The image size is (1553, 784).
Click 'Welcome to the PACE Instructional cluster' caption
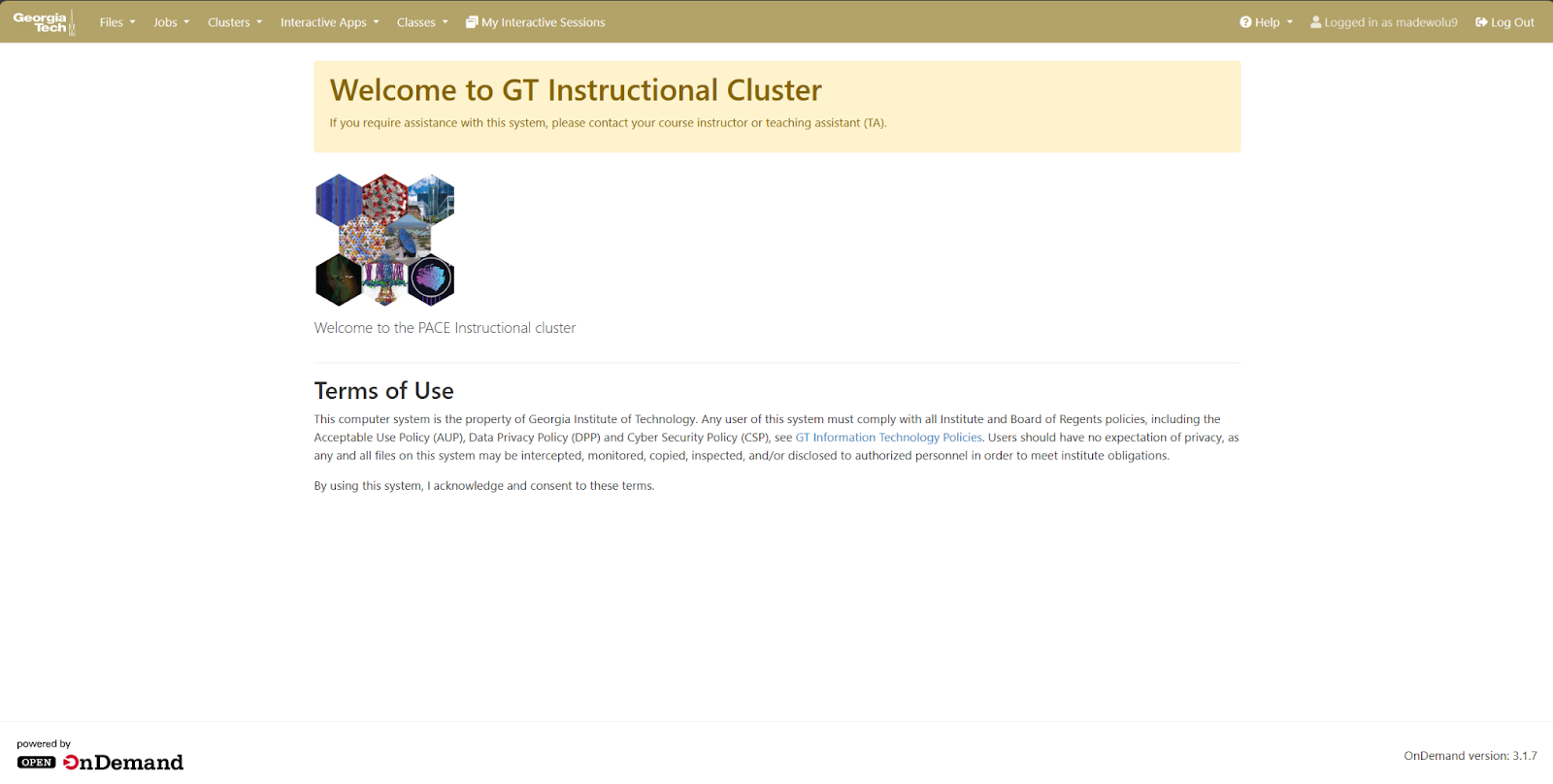tap(445, 328)
